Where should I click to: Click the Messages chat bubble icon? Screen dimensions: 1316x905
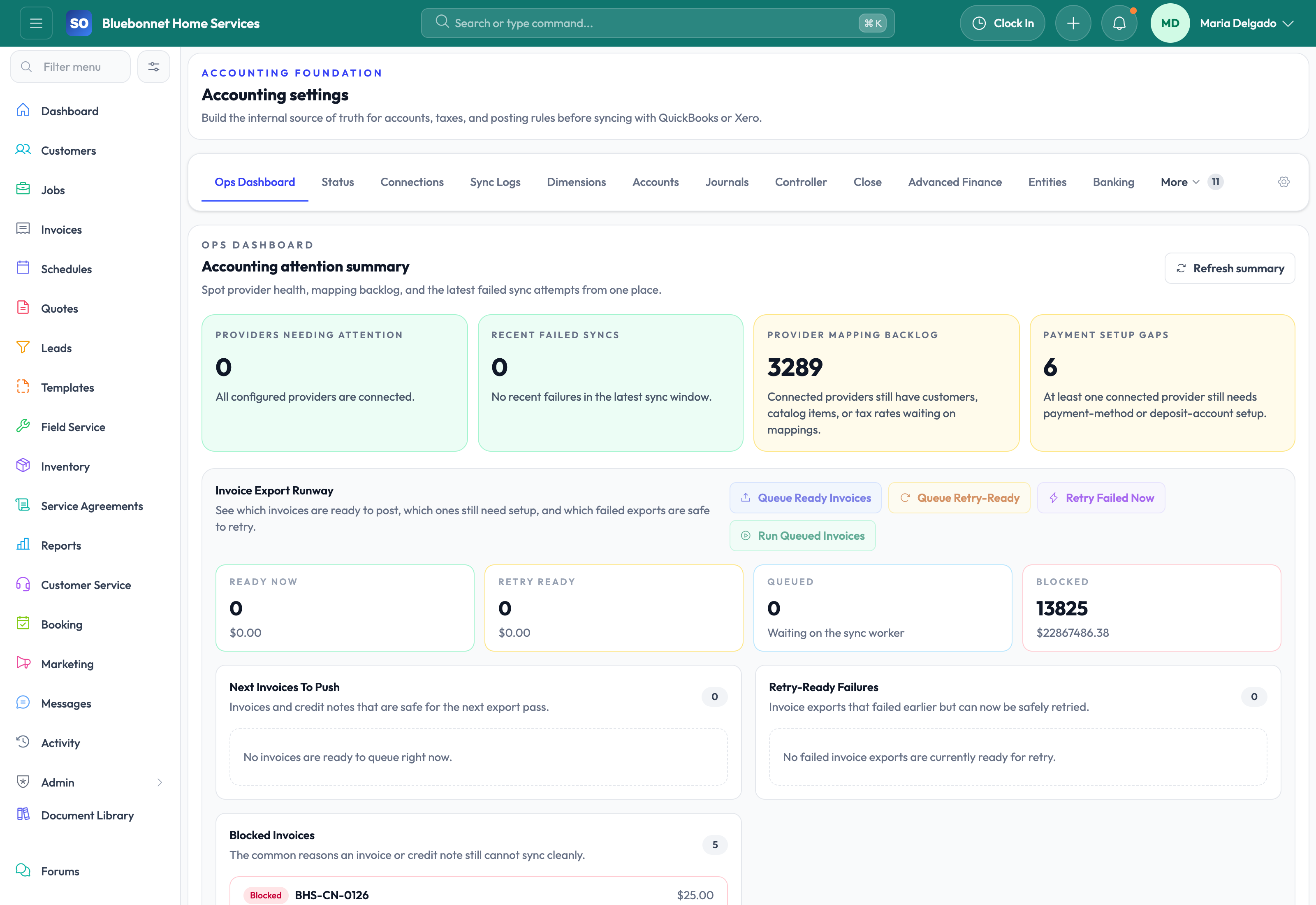pos(23,703)
